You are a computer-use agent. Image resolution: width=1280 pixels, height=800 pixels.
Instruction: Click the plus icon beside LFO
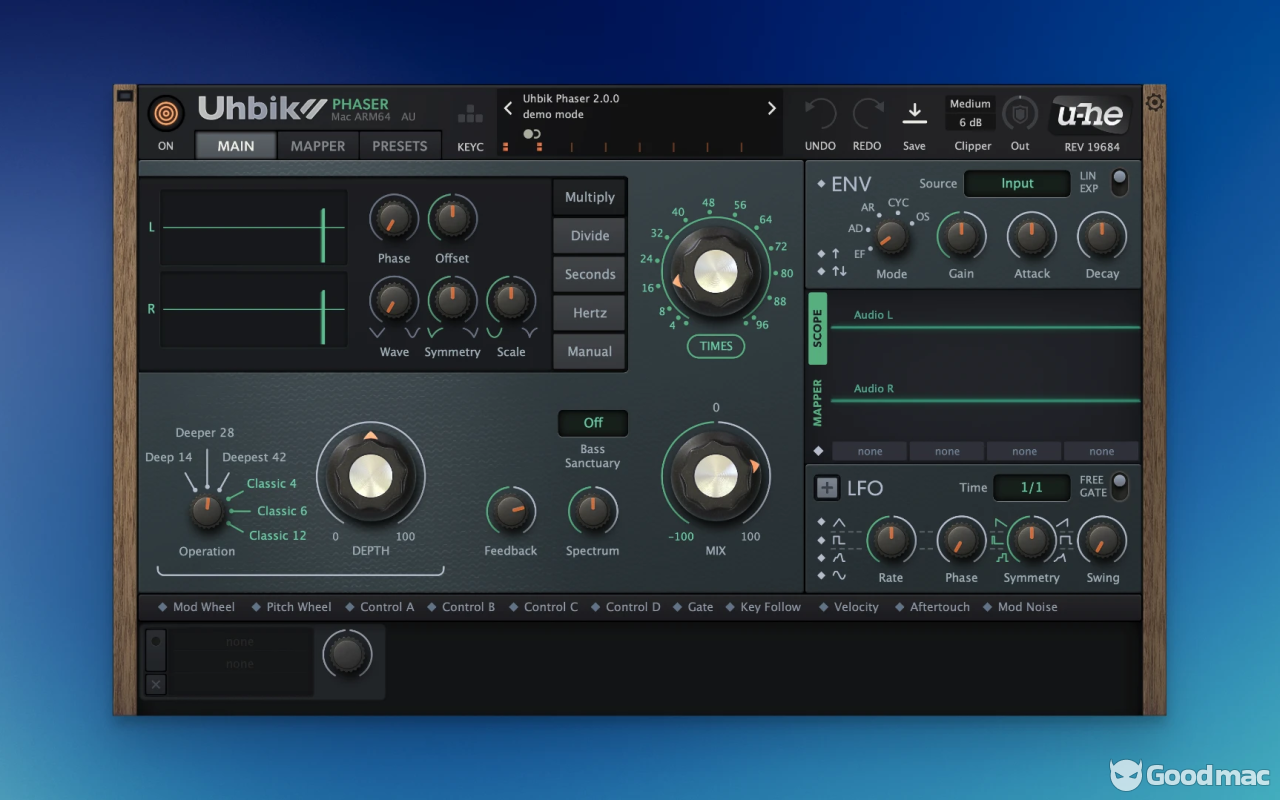[x=827, y=488]
